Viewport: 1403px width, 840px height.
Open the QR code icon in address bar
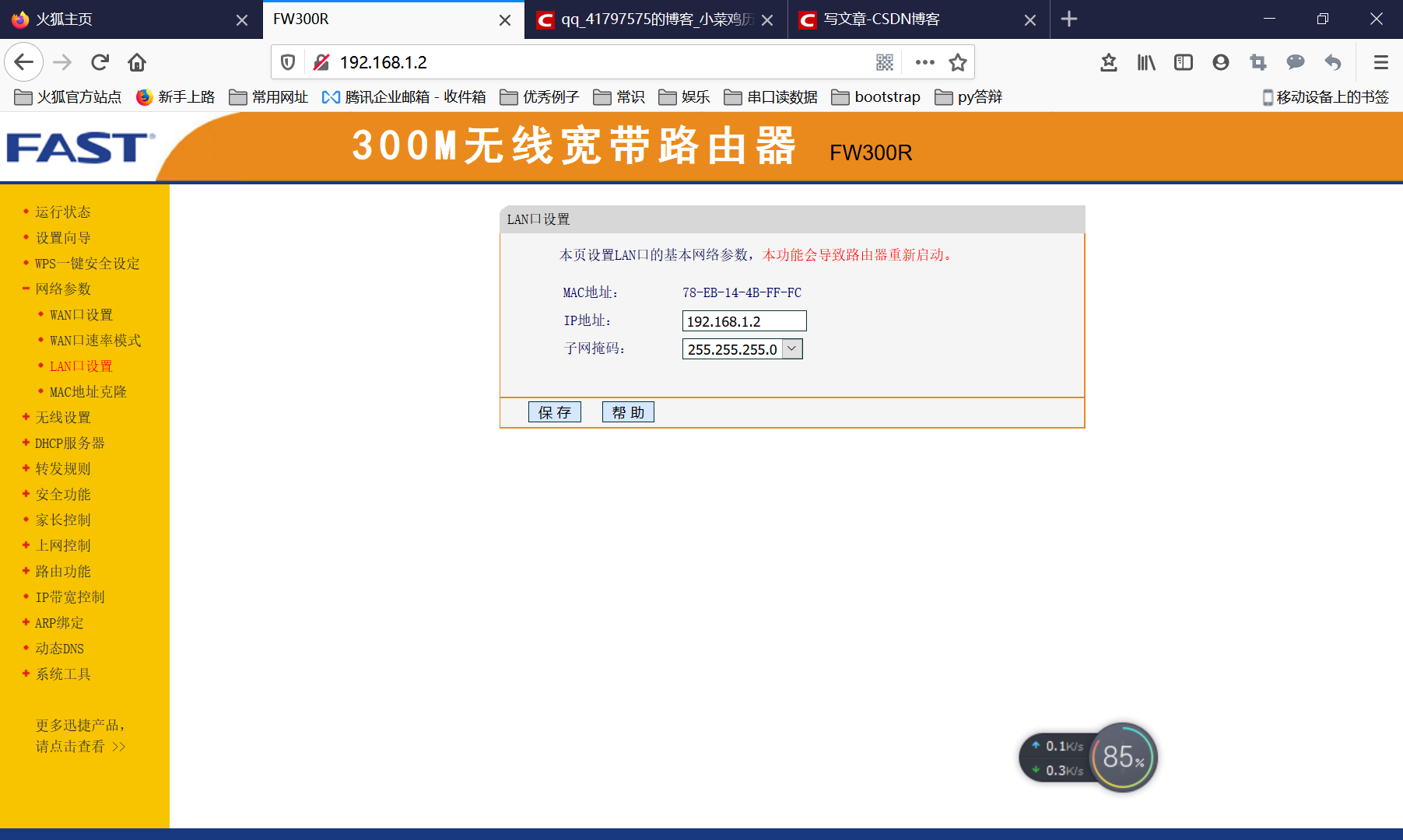(x=884, y=62)
